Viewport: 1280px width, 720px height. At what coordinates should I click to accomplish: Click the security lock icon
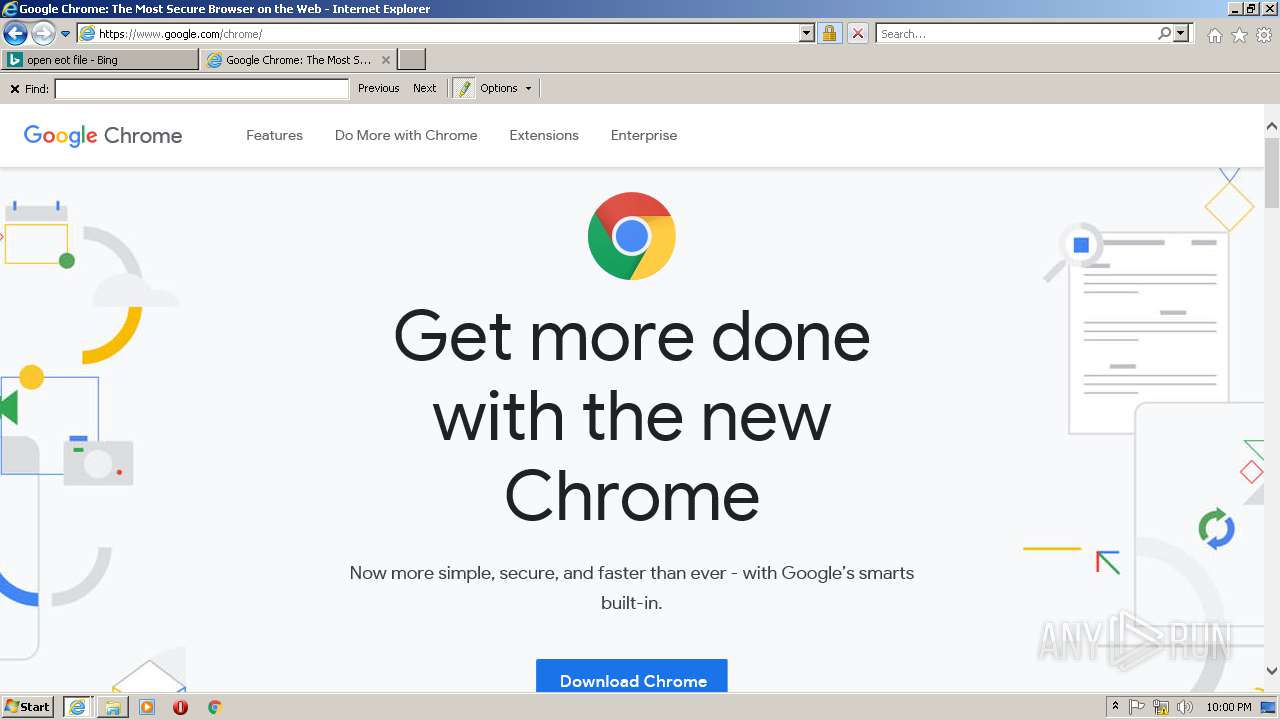click(x=829, y=34)
